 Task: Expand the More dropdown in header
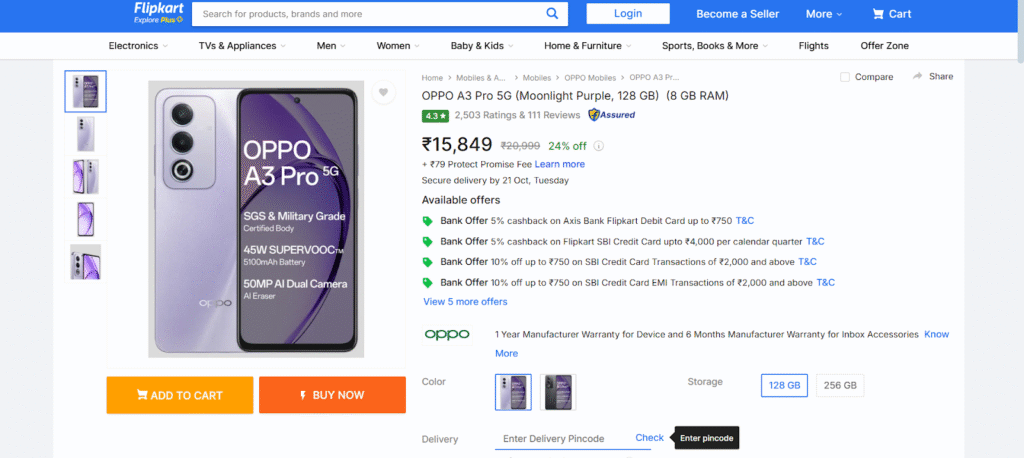click(x=824, y=14)
